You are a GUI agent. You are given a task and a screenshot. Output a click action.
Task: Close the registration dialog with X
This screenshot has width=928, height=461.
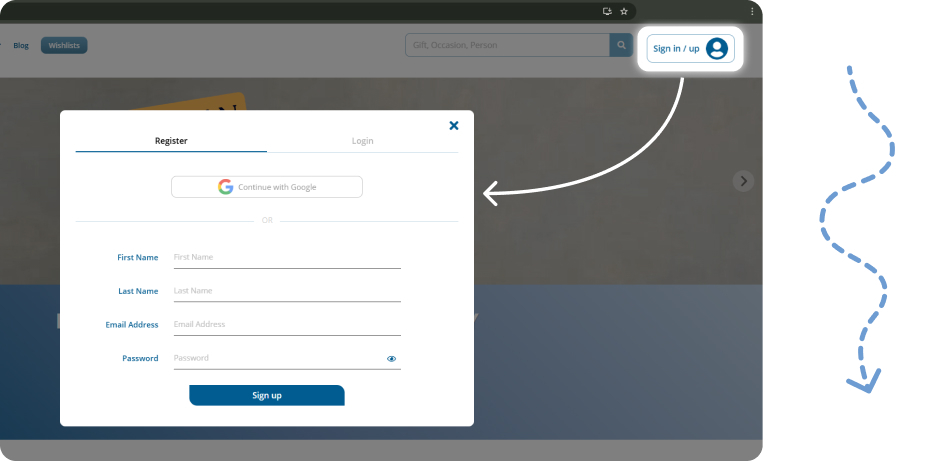[x=454, y=126]
